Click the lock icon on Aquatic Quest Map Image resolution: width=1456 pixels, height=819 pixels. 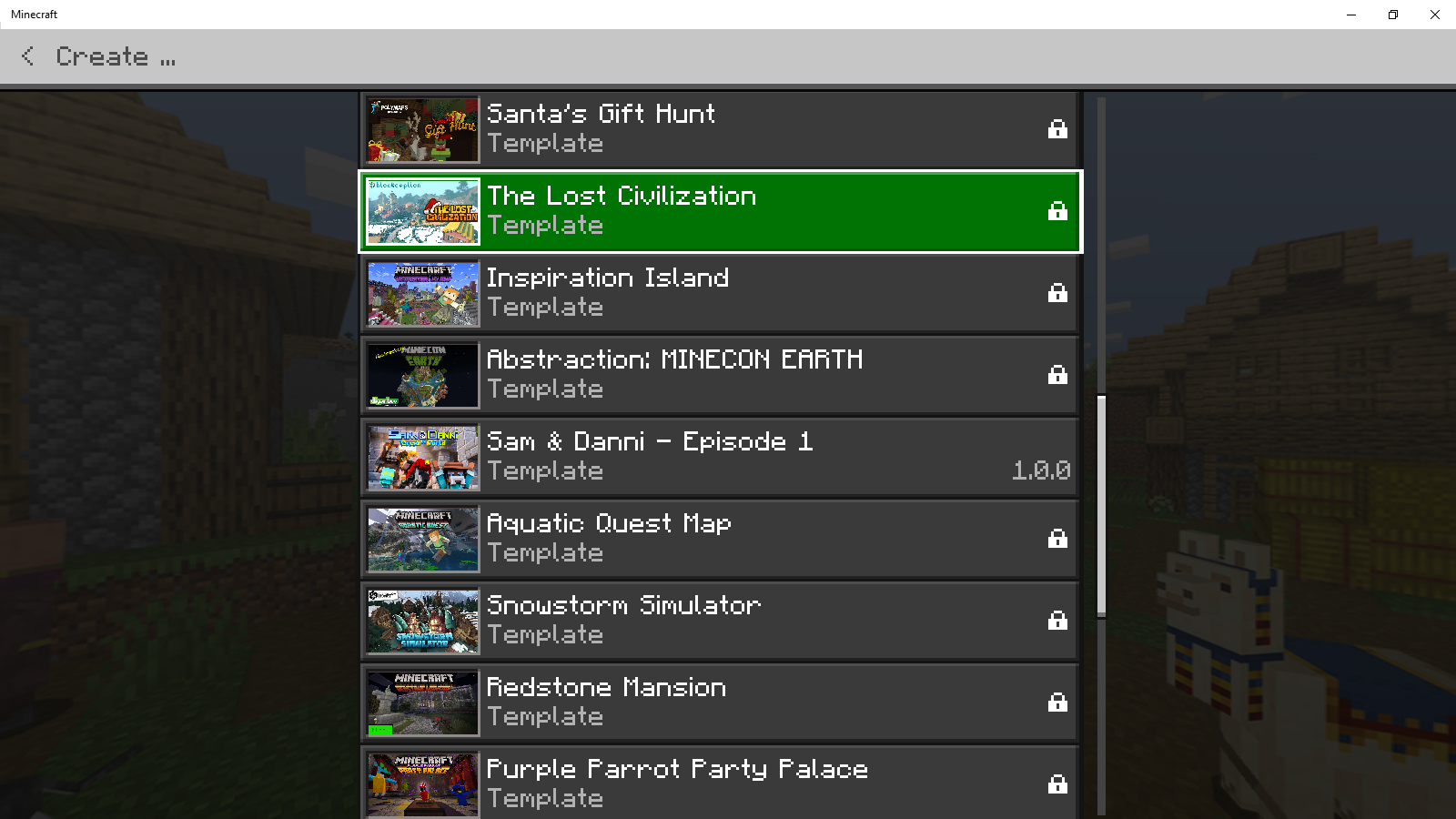click(1057, 539)
